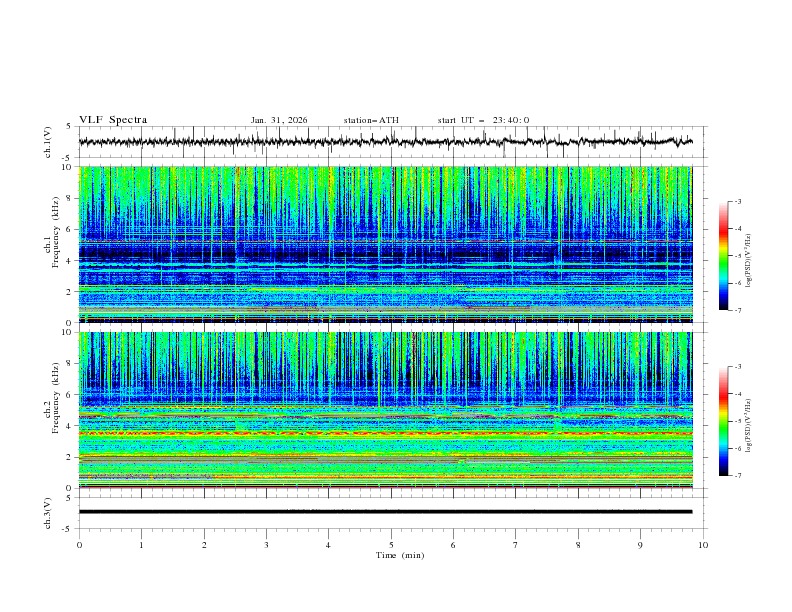Image resolution: width=792 pixels, height=612 pixels.
Task: Click the "-3" label on ch.1 color bar
Action: (x=738, y=201)
